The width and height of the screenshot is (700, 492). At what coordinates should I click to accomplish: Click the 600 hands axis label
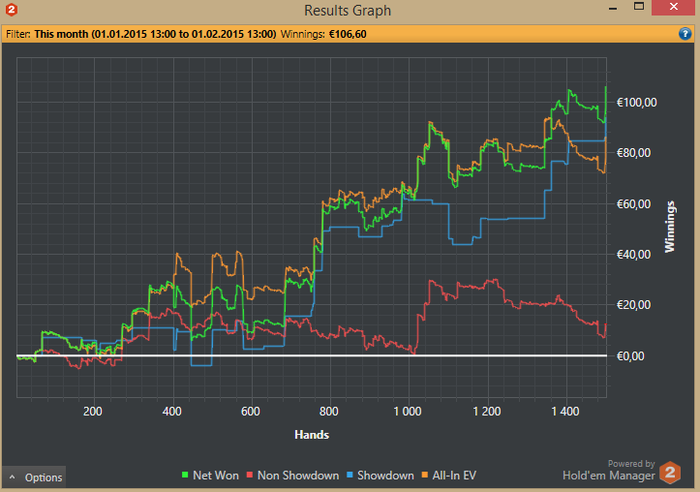(x=250, y=411)
